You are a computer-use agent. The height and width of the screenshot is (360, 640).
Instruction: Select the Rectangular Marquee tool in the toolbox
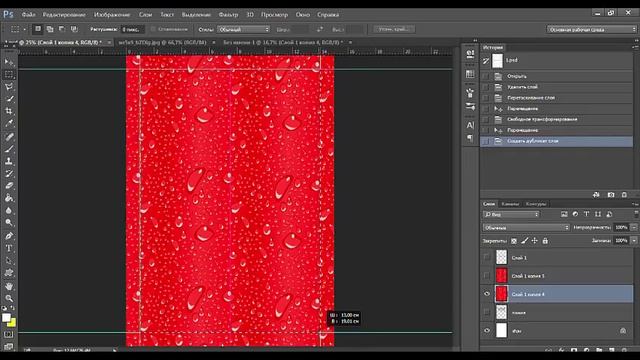9,74
